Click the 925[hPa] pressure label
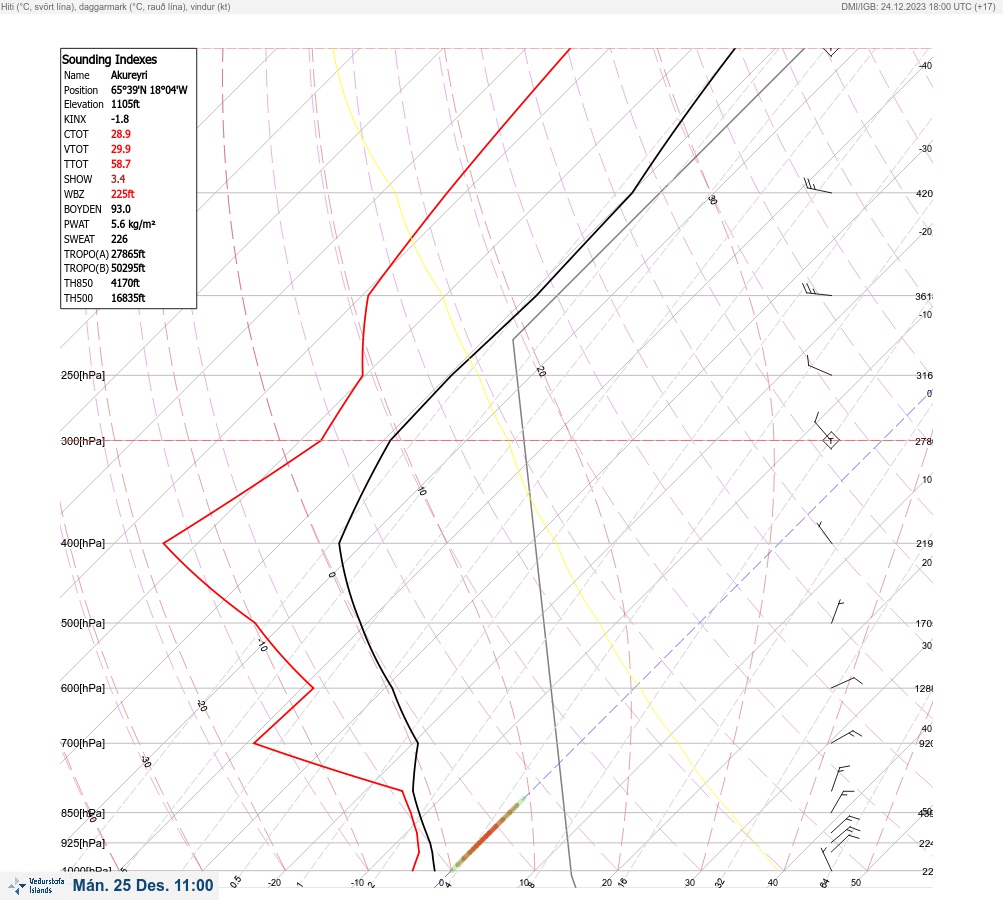 coord(83,843)
